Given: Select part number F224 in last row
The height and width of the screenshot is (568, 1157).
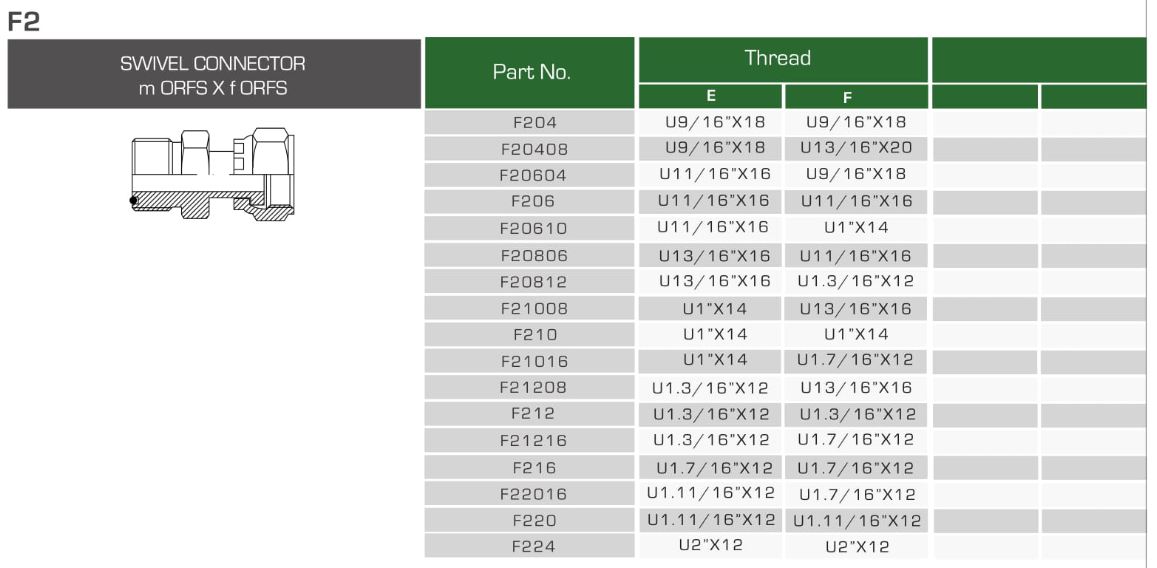Looking at the screenshot, I should point(529,546).
